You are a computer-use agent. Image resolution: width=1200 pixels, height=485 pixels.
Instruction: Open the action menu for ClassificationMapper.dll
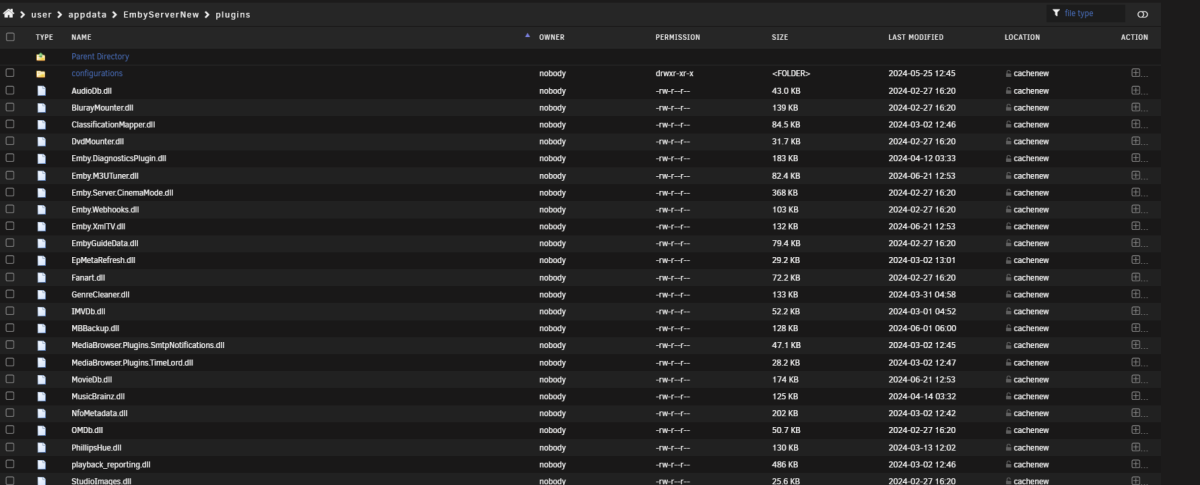click(x=1135, y=125)
